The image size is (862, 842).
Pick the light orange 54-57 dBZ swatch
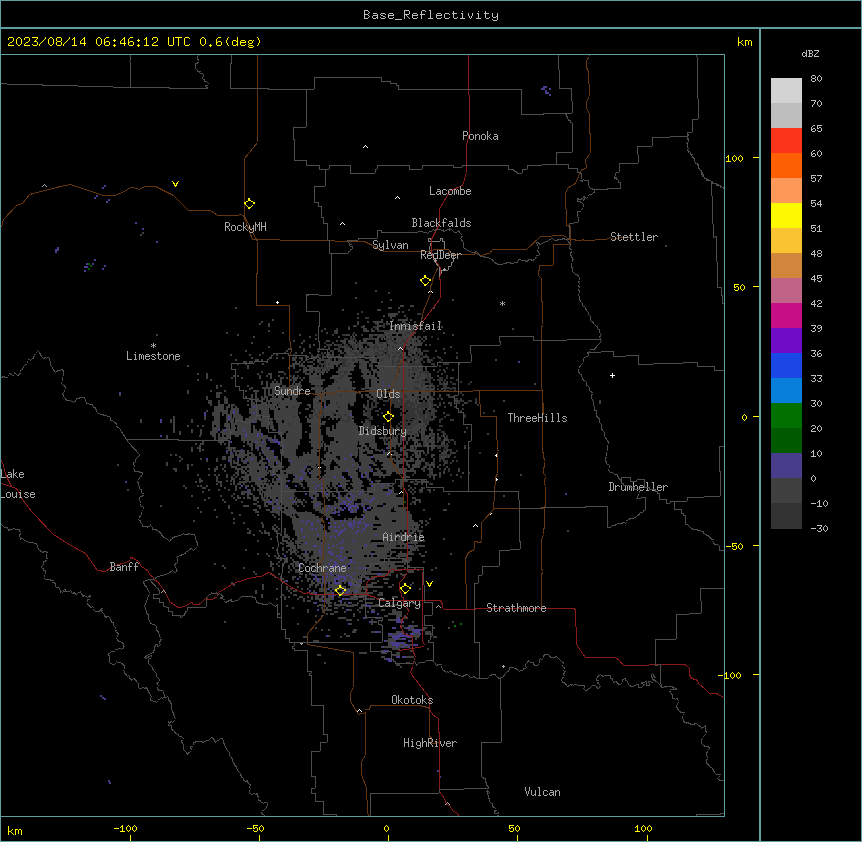tap(786, 191)
